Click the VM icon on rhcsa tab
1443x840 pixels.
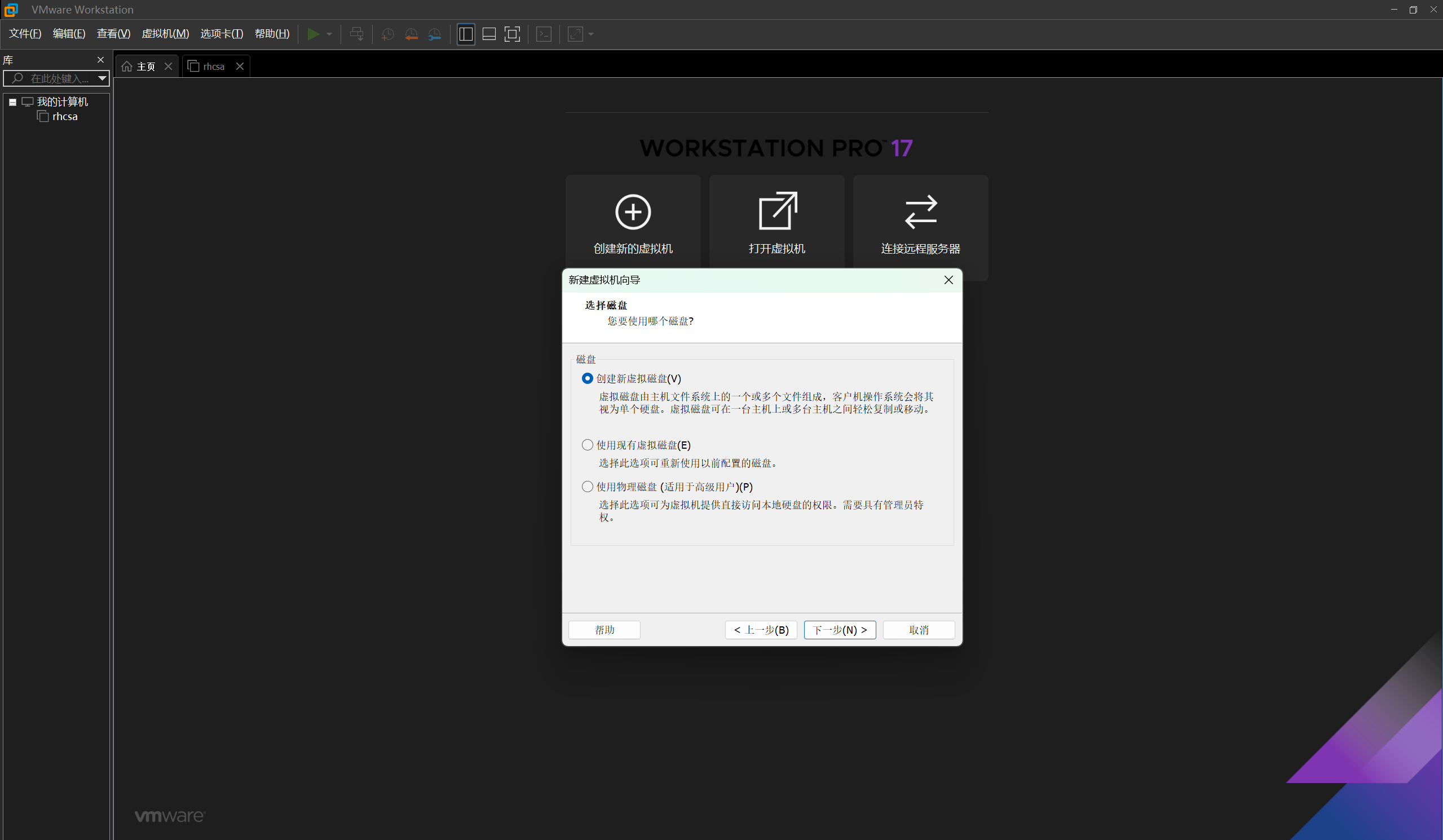[x=193, y=67]
